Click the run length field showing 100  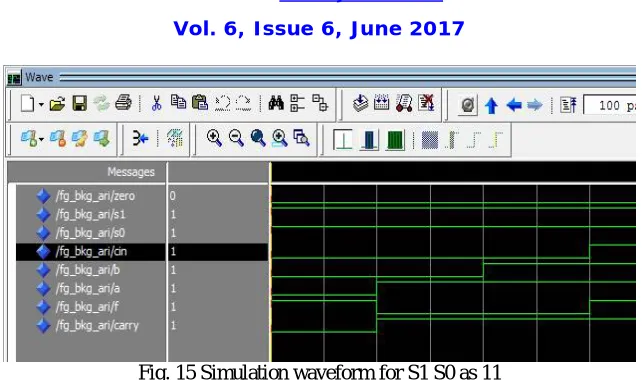[x=610, y=105]
